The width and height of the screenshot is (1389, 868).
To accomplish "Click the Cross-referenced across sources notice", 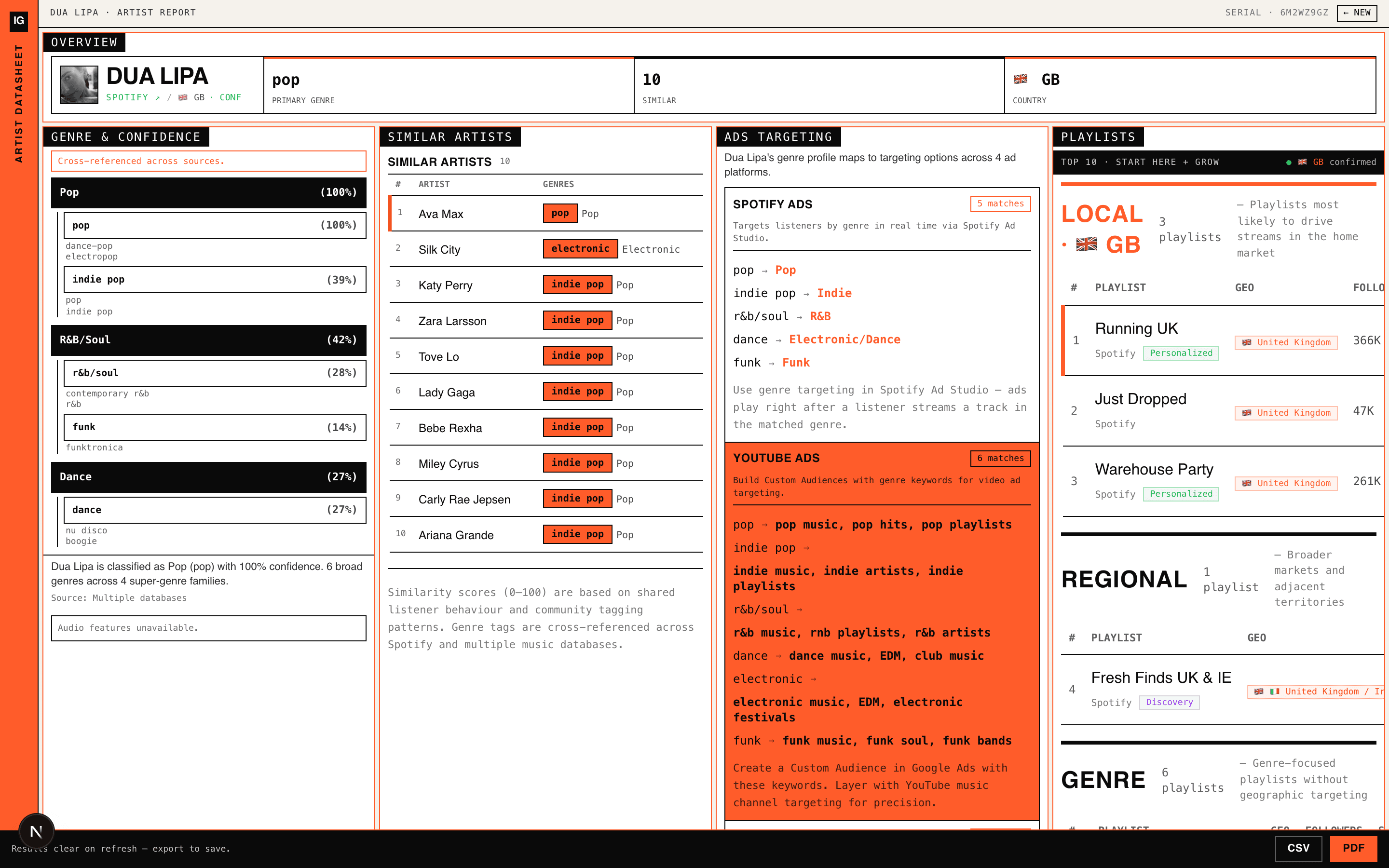I will point(208,162).
